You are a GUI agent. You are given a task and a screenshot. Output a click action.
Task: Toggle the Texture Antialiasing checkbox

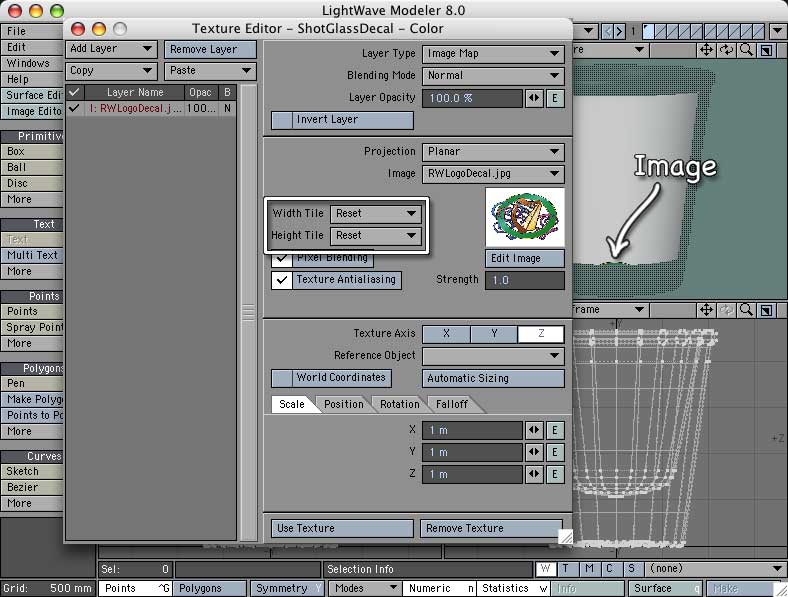click(282, 280)
